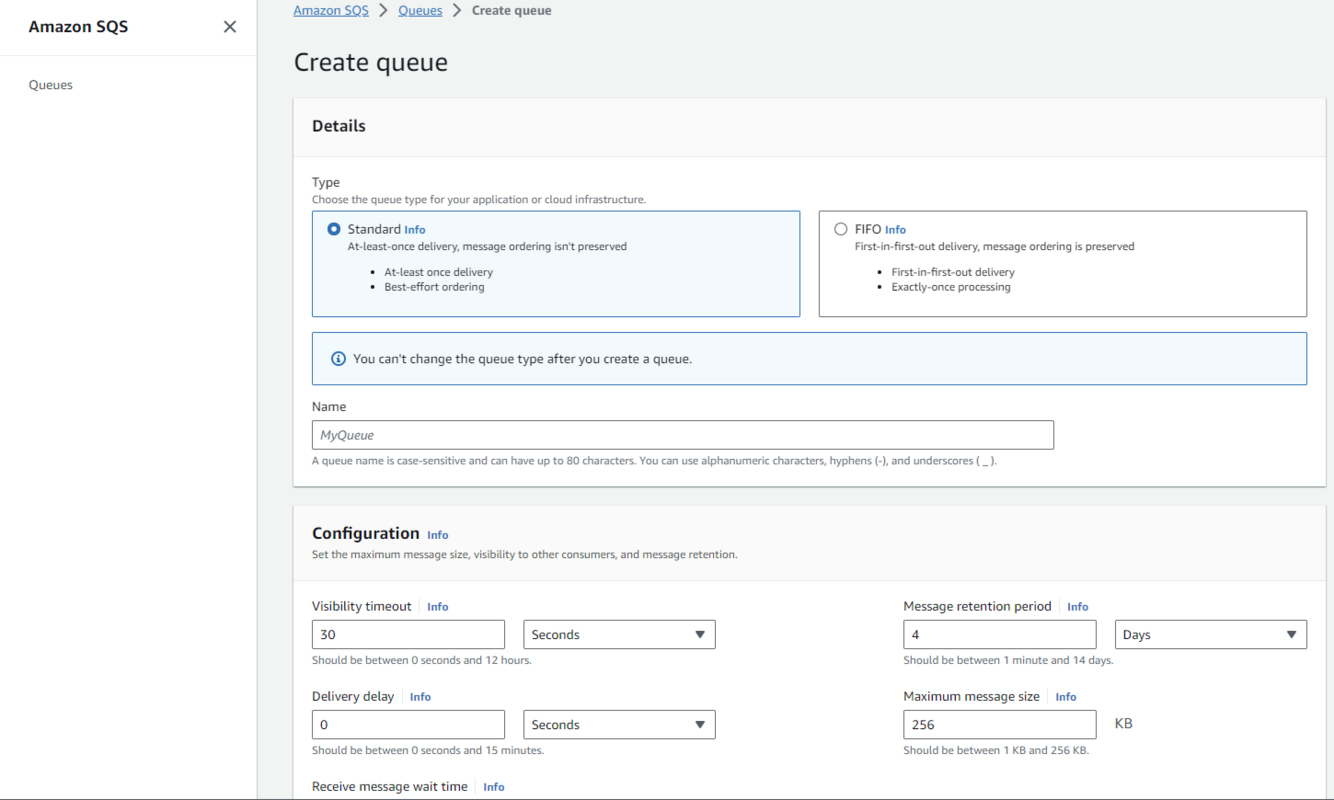Screen dimensions: 1334x800
Task: Open Visibility timeout Seconds unit dropdown
Action: (x=619, y=635)
